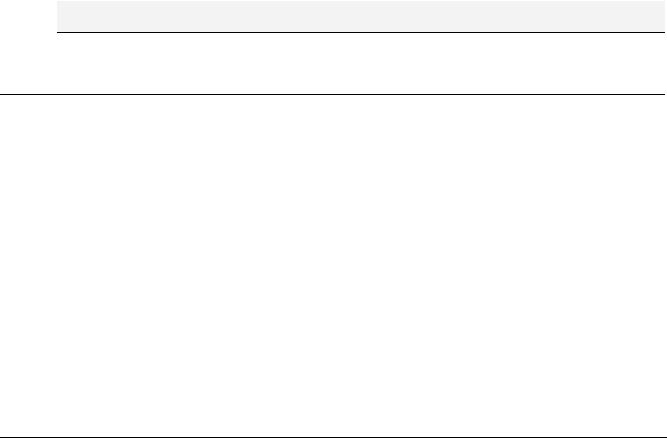
Task: Click the horizontal divider line below blank row
Action: 332,94
